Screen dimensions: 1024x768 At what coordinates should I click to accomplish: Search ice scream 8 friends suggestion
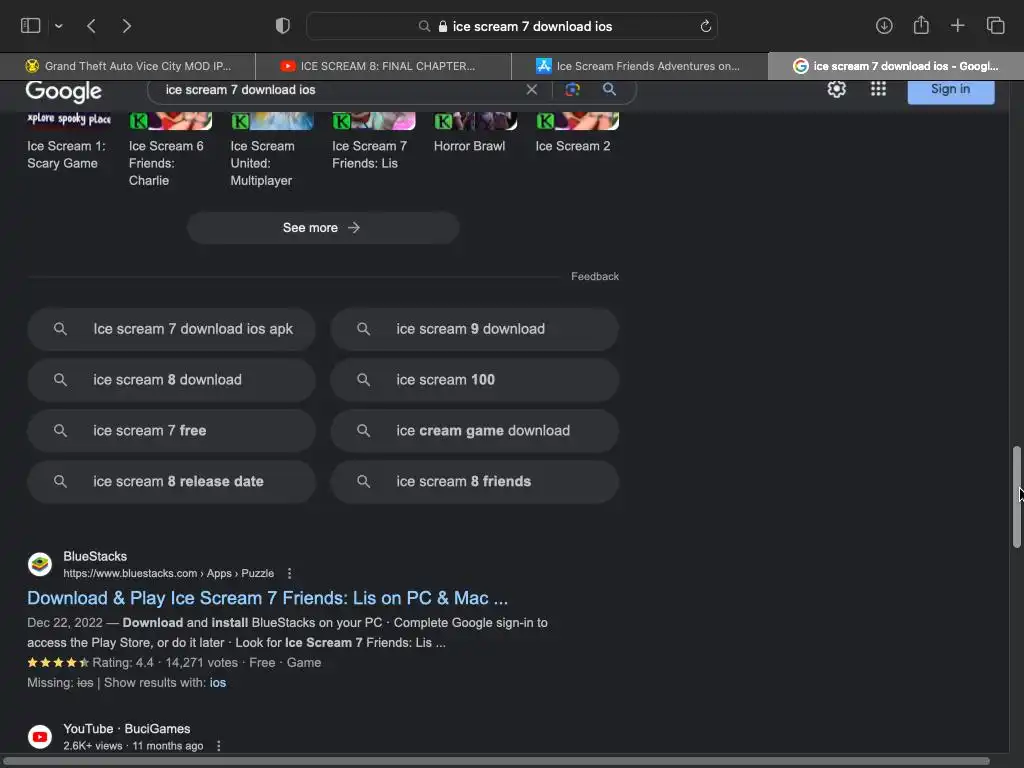coord(474,482)
